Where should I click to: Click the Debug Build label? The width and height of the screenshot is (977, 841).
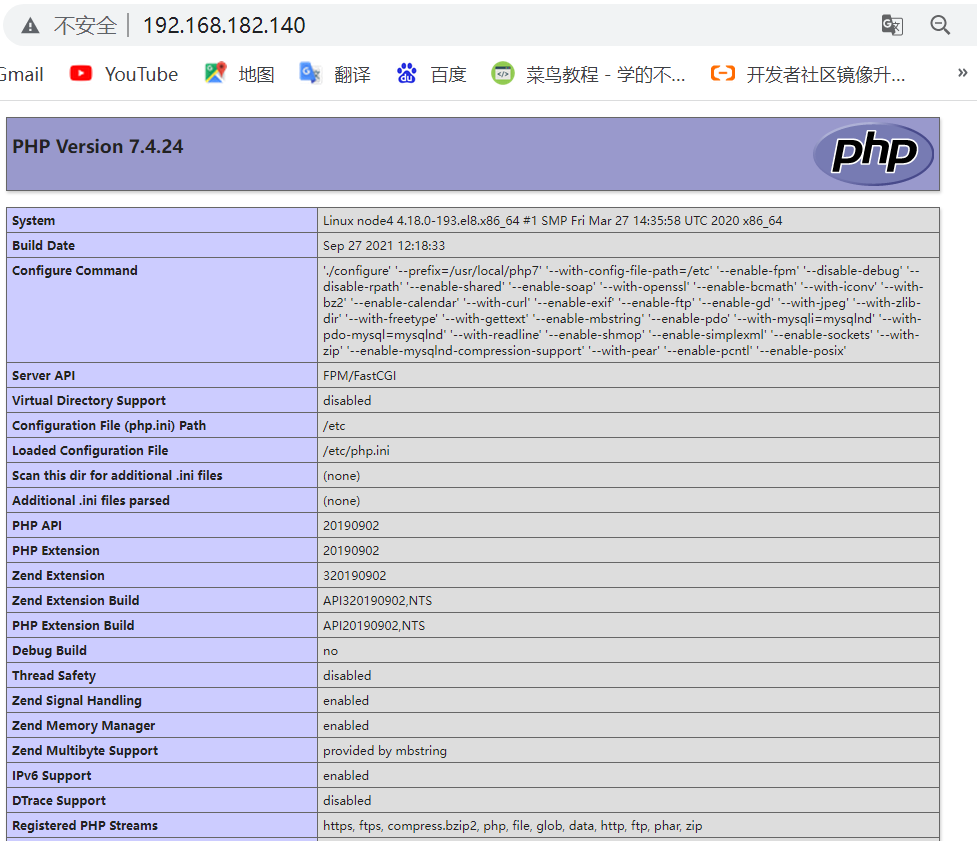(49, 650)
